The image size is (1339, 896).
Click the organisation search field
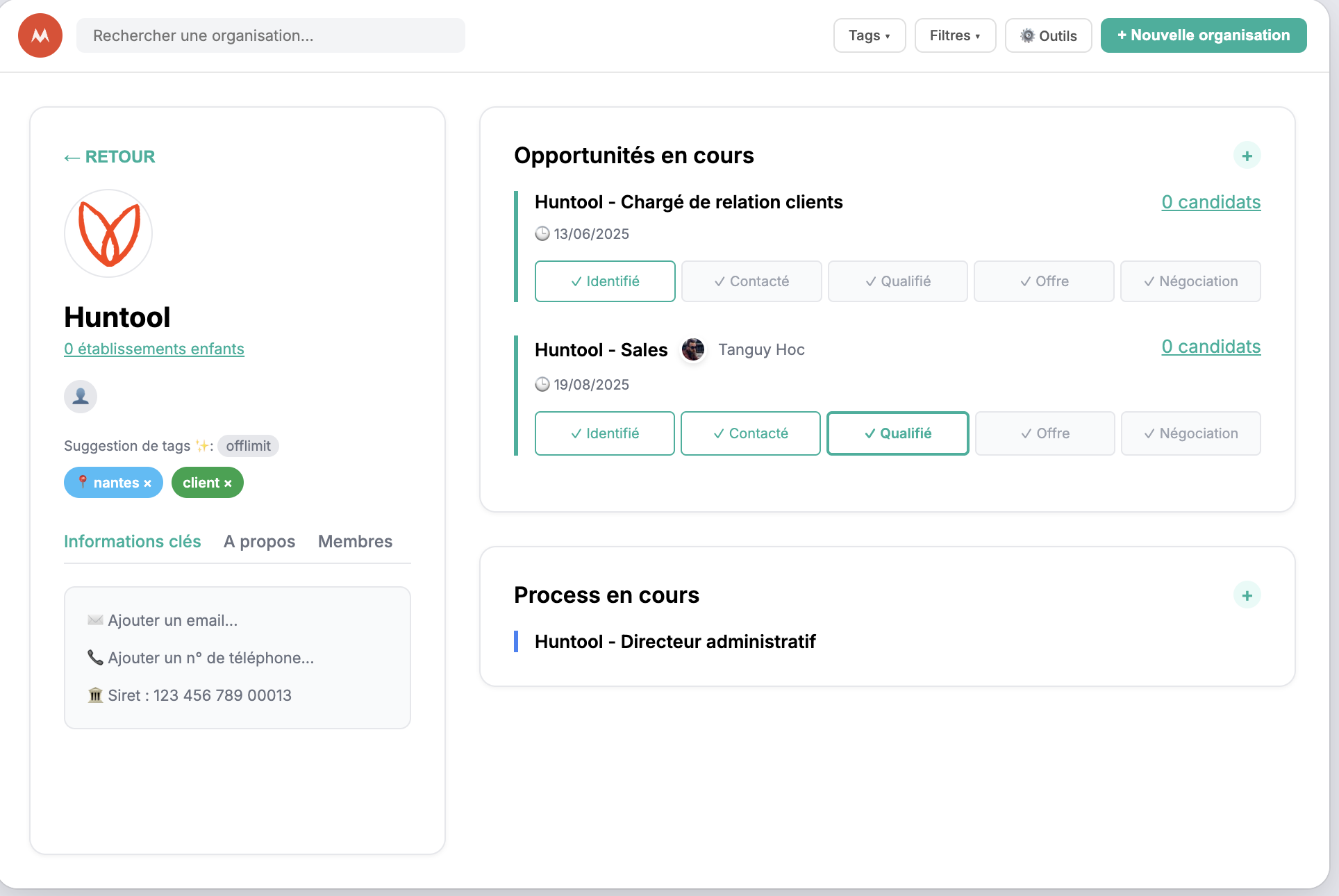coord(271,35)
